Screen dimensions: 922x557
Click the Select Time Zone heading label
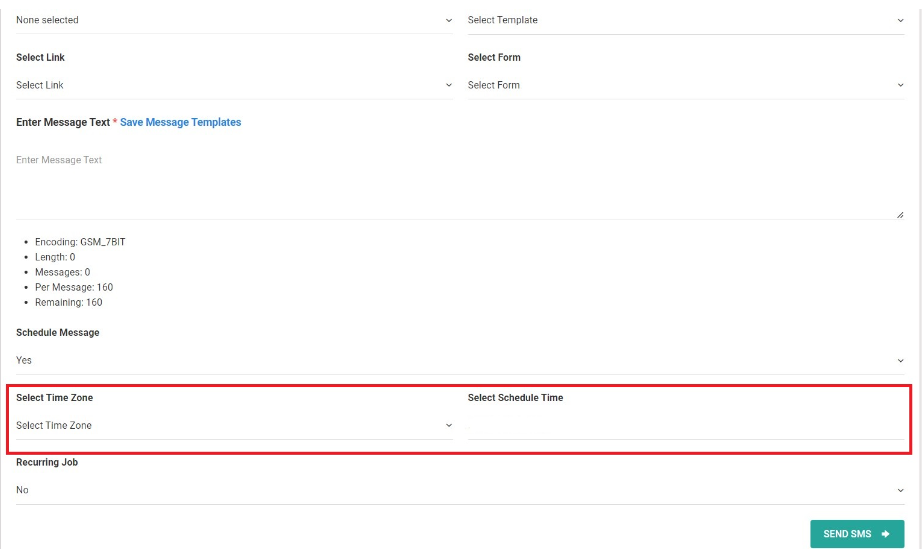point(55,398)
